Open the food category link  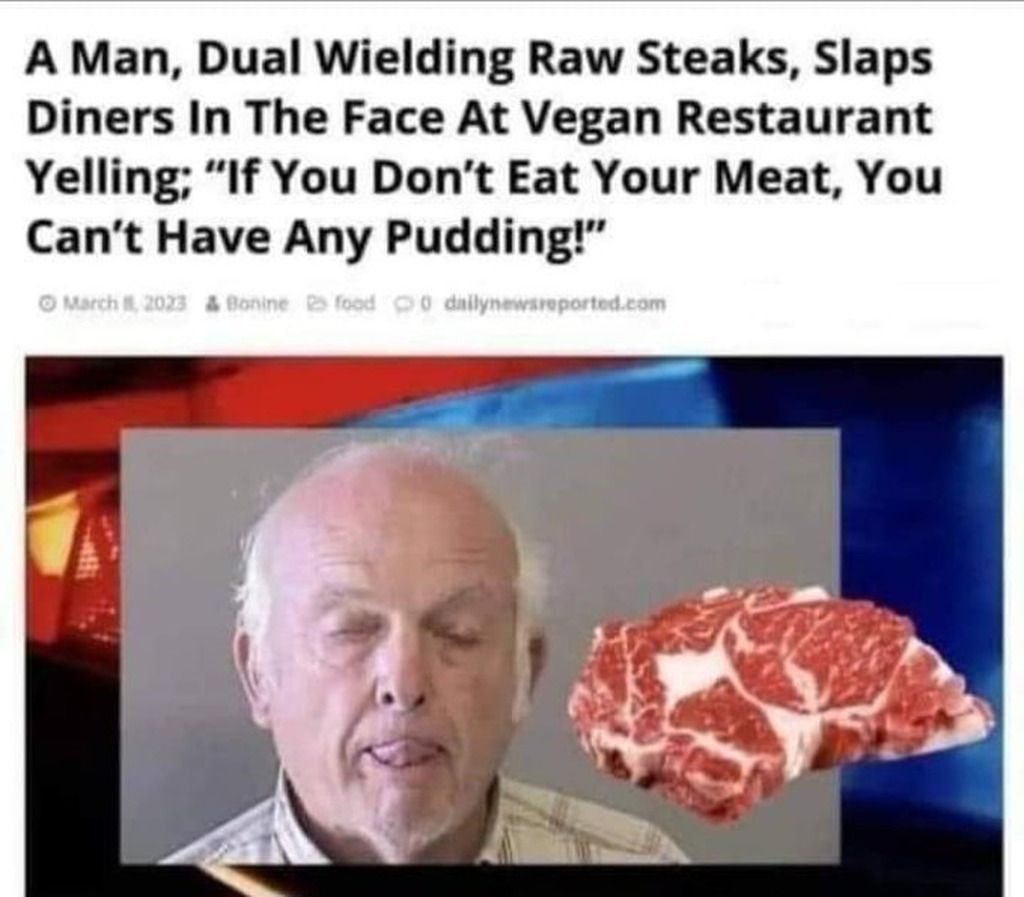click(x=355, y=304)
